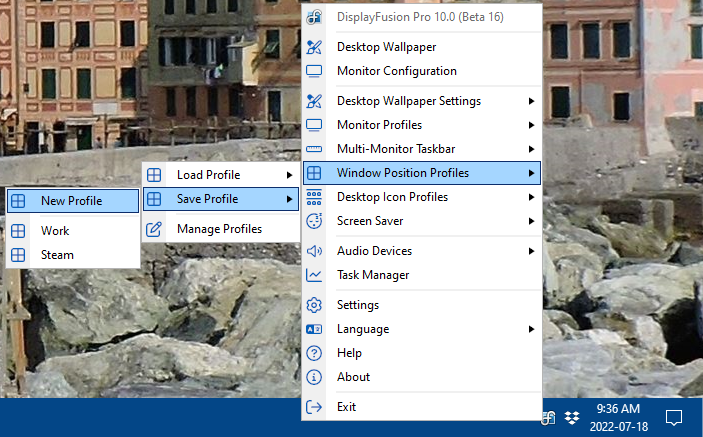Open Monitor Configuration menu entry
Viewport: 703px width, 437px height.
coord(422,71)
